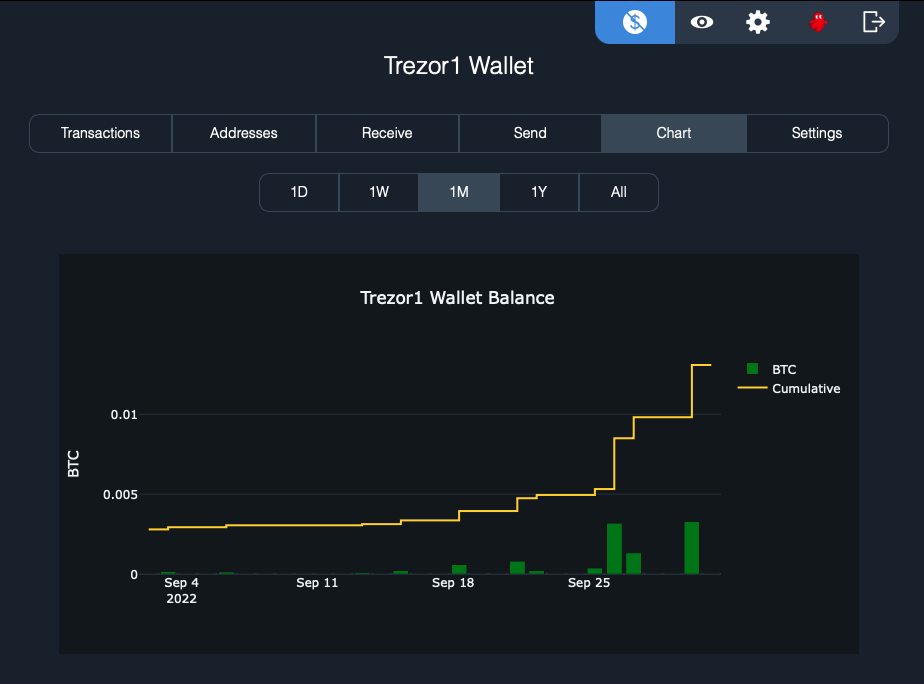This screenshot has height=684, width=924.
Task: Switch to the Transactions tab
Action: tap(100, 132)
